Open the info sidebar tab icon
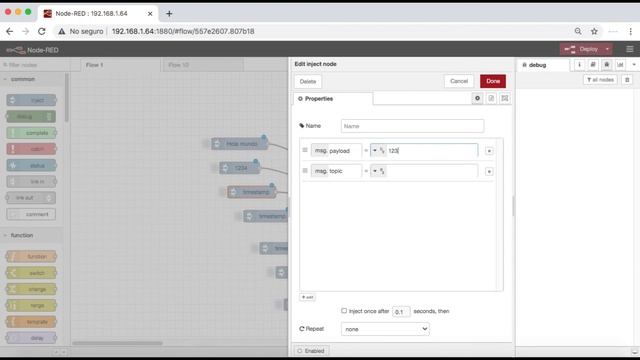The width and height of the screenshot is (640, 360). pos(579,64)
